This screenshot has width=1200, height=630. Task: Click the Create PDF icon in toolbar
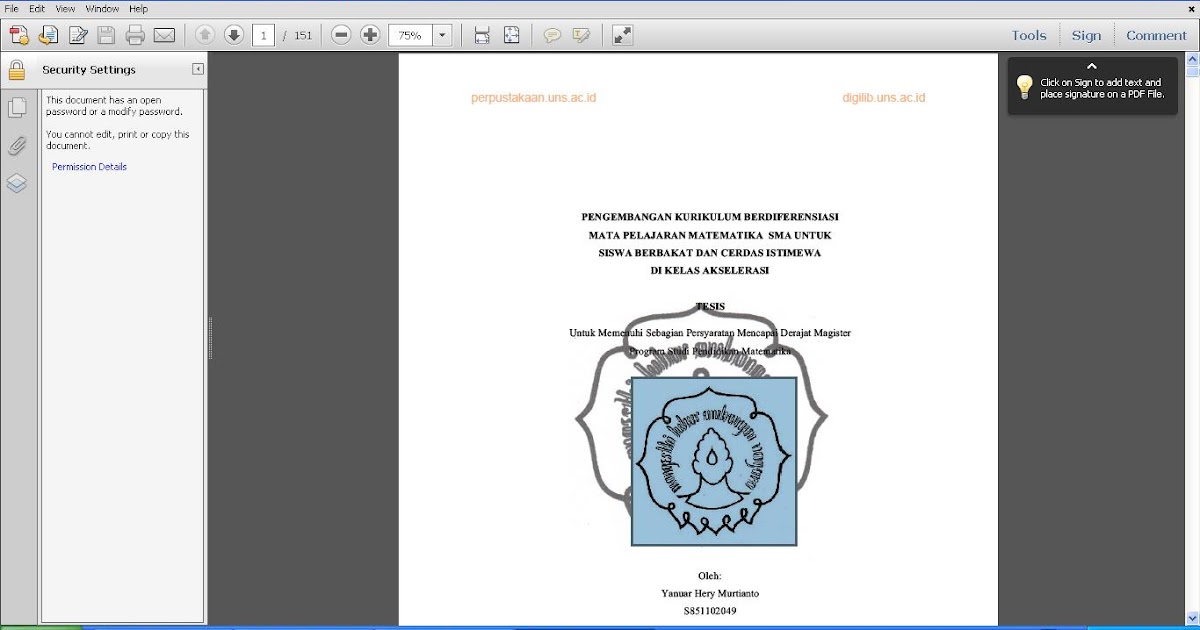[x=19, y=35]
